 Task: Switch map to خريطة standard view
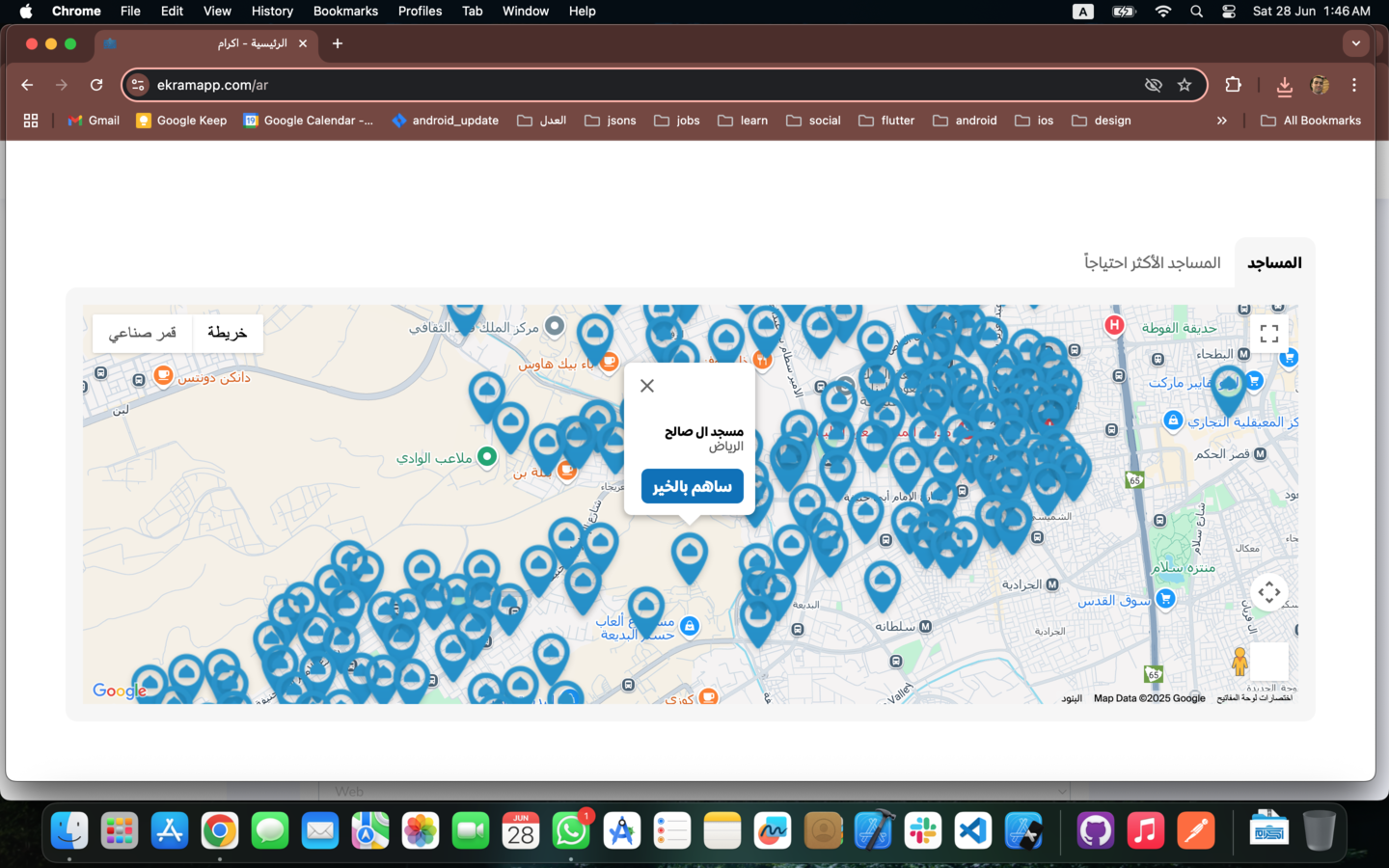click(x=228, y=333)
